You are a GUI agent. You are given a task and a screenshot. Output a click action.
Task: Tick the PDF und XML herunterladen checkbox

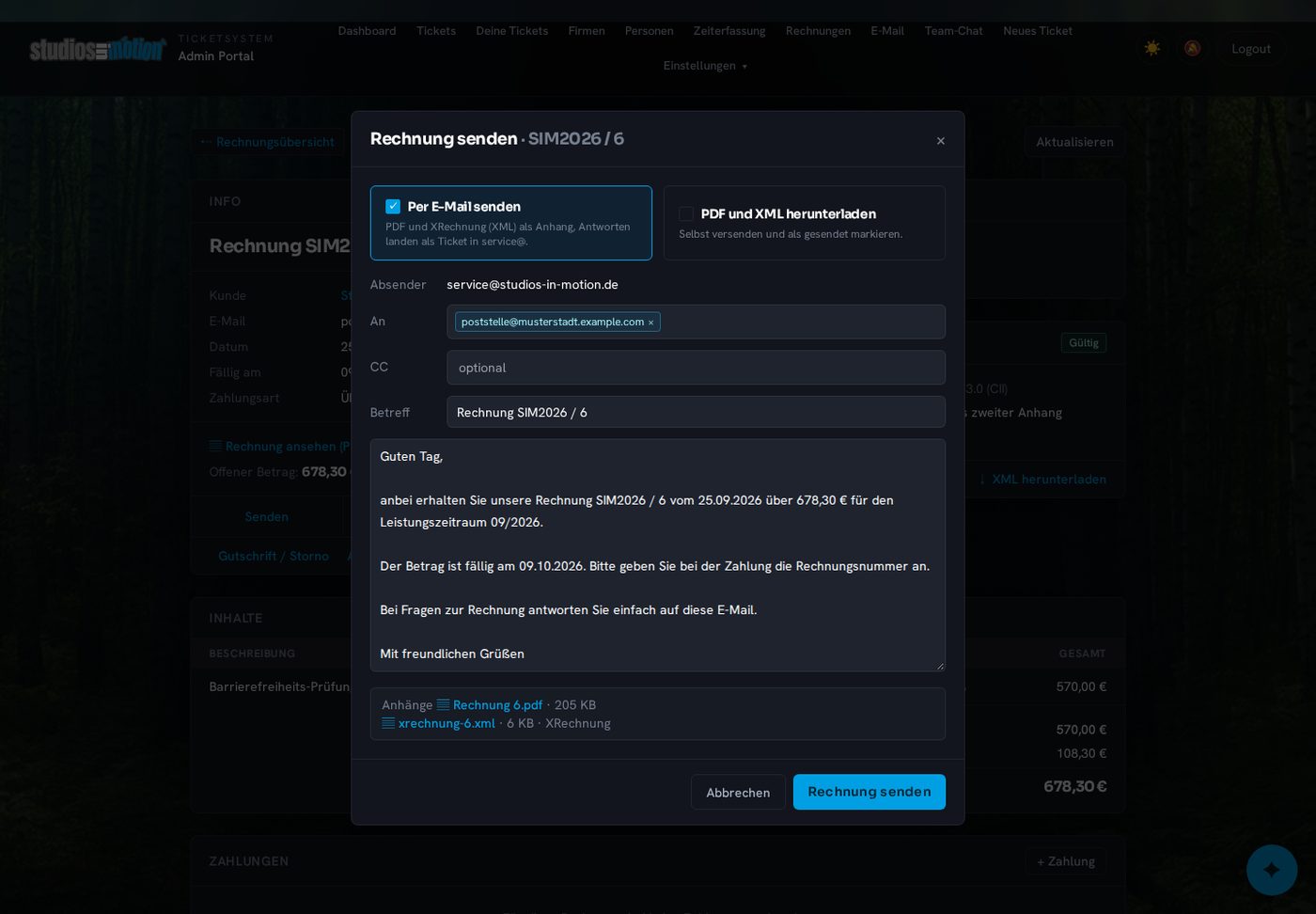tap(686, 214)
